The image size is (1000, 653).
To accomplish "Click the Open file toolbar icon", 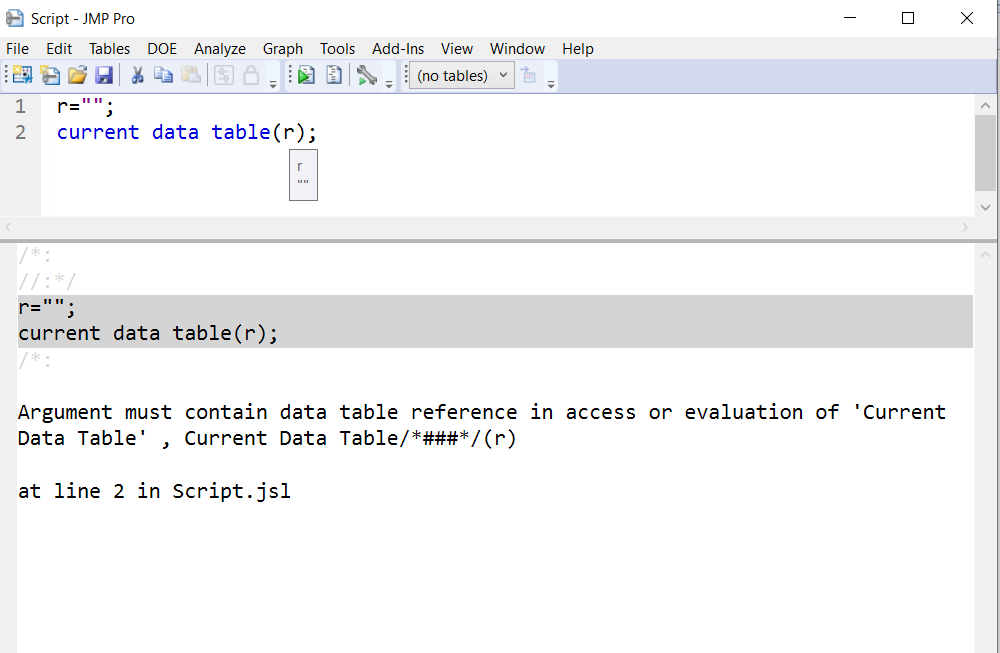I will click(77, 75).
